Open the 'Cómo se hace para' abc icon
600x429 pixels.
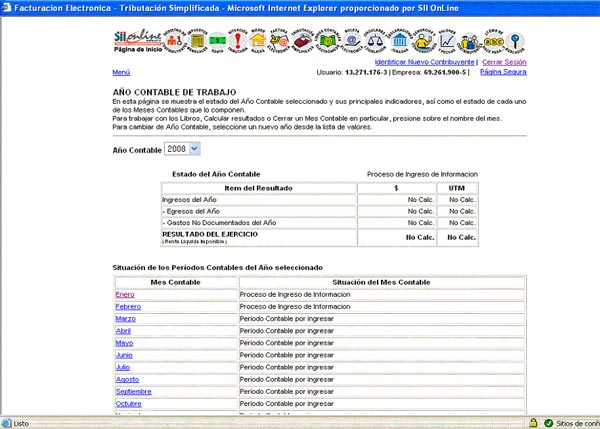tap(494, 41)
